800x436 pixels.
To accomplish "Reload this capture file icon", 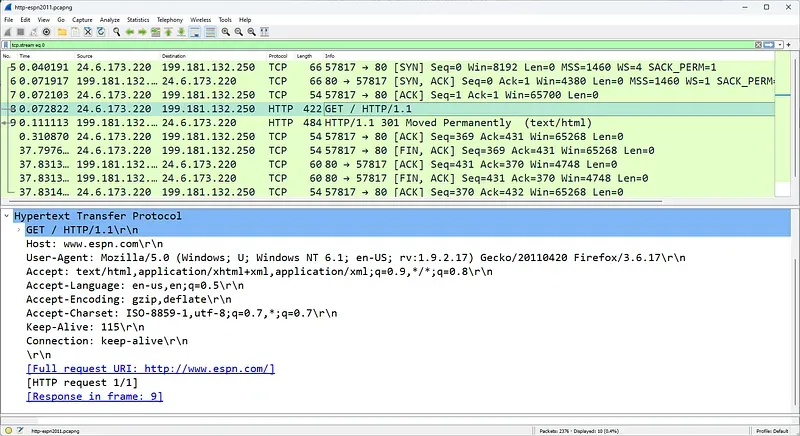I will click(x=101, y=32).
